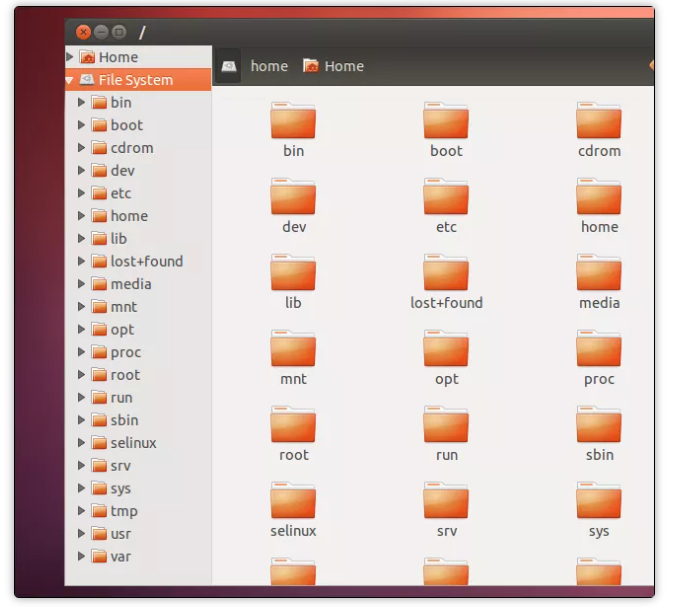This screenshot has height=607, width=673.
Task: Expand the bin folder in sidebar tree
Action: pyautogui.click(x=81, y=102)
